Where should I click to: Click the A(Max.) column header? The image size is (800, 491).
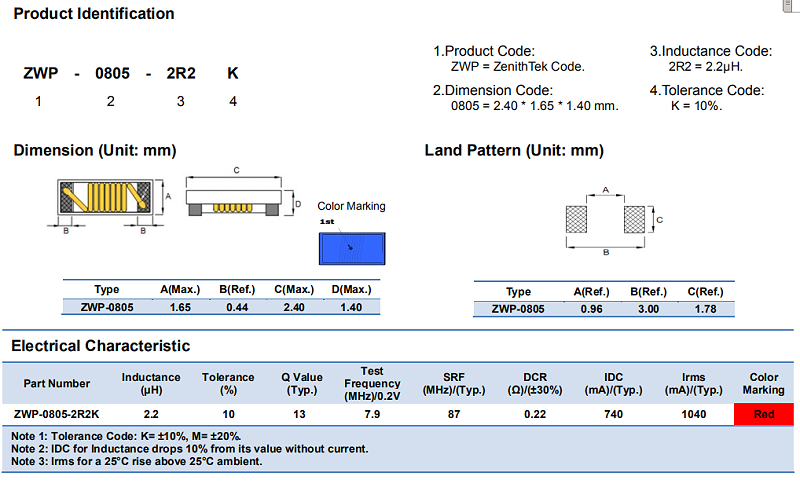180,289
